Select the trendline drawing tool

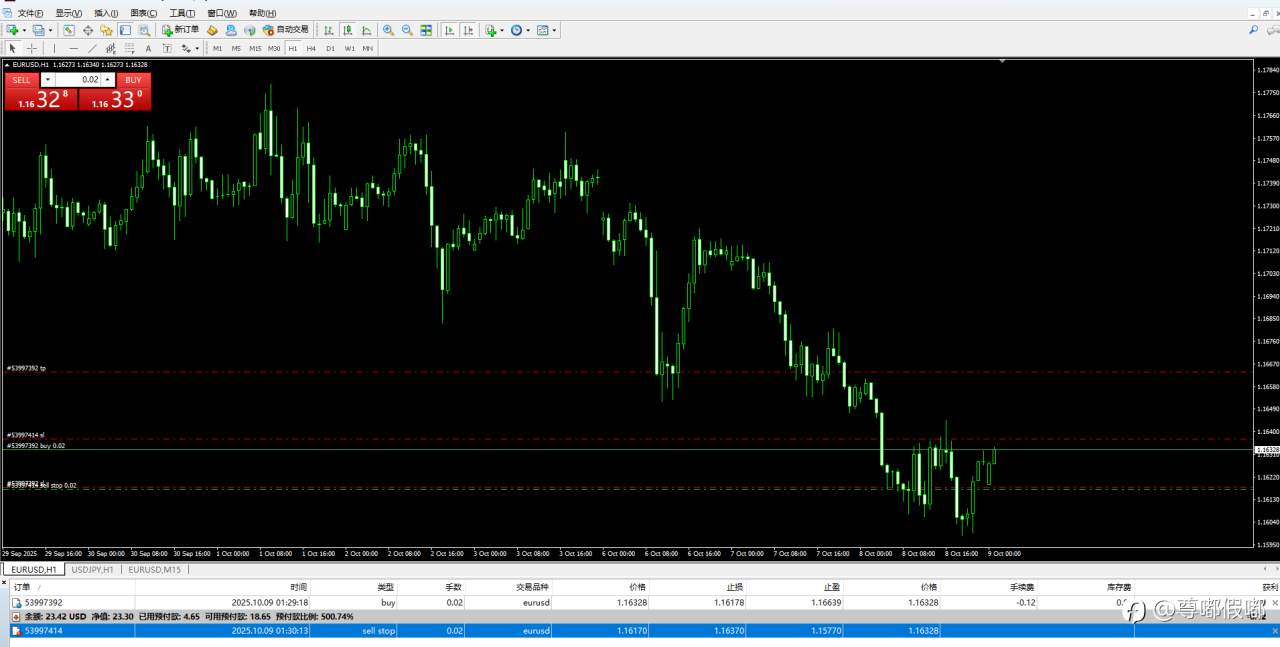(x=92, y=48)
